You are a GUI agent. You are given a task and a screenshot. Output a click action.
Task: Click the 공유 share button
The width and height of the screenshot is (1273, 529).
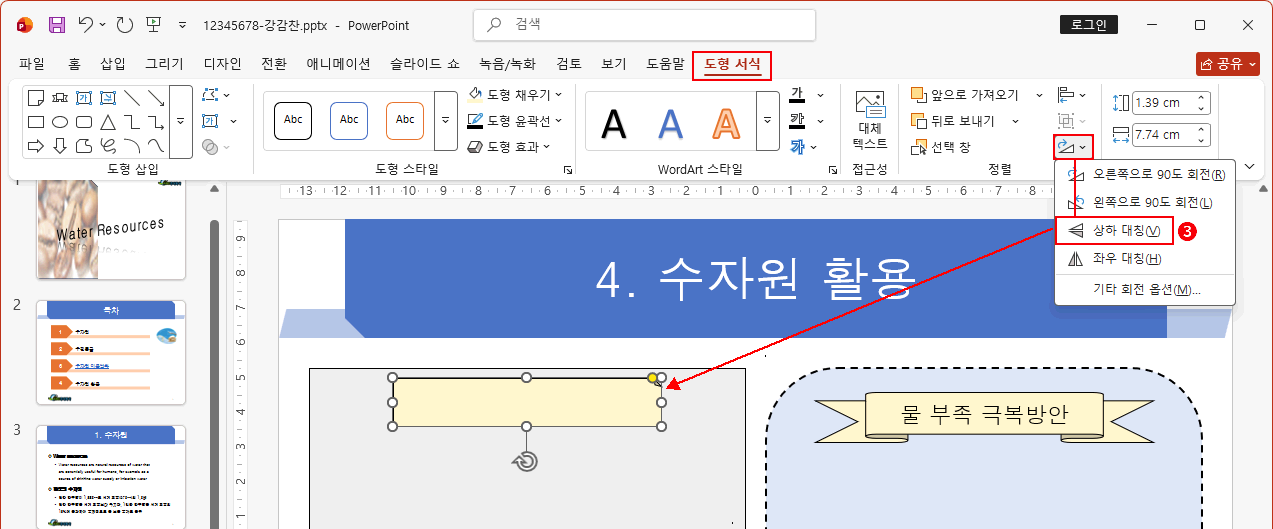click(x=1228, y=64)
